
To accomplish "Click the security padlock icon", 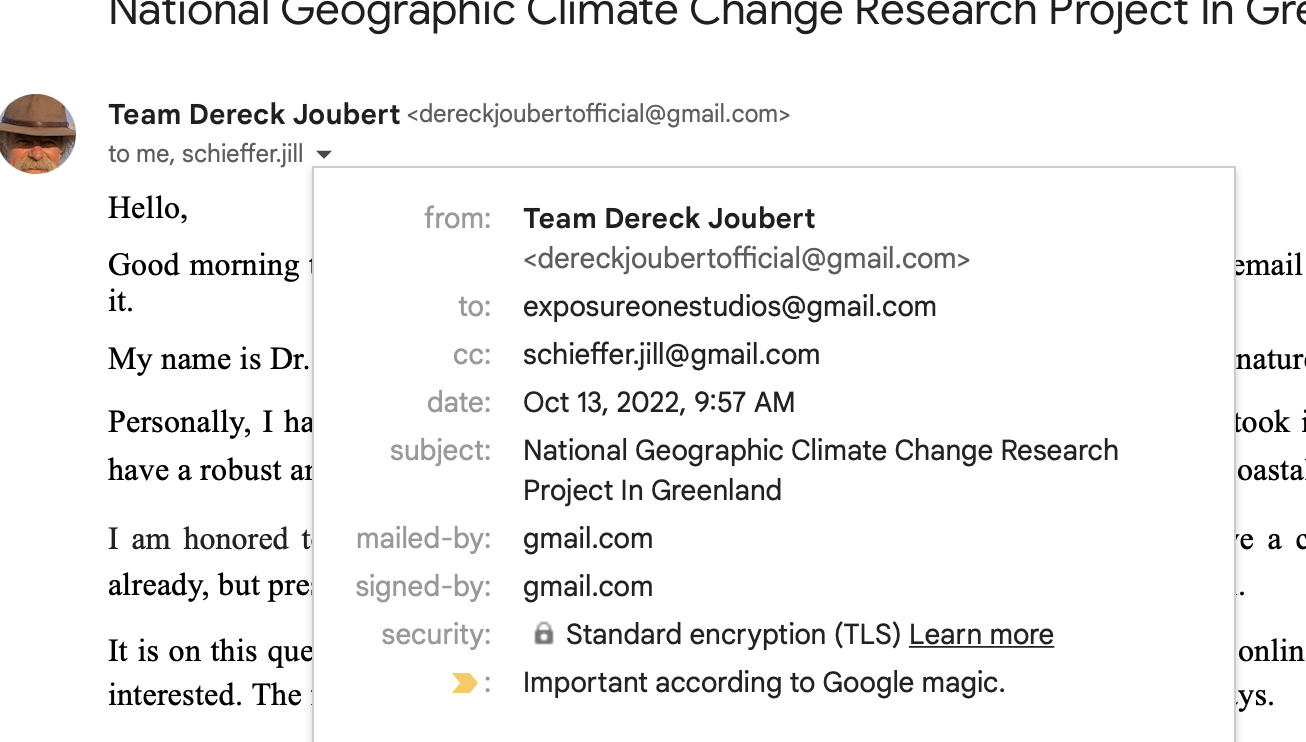I will tap(543, 634).
